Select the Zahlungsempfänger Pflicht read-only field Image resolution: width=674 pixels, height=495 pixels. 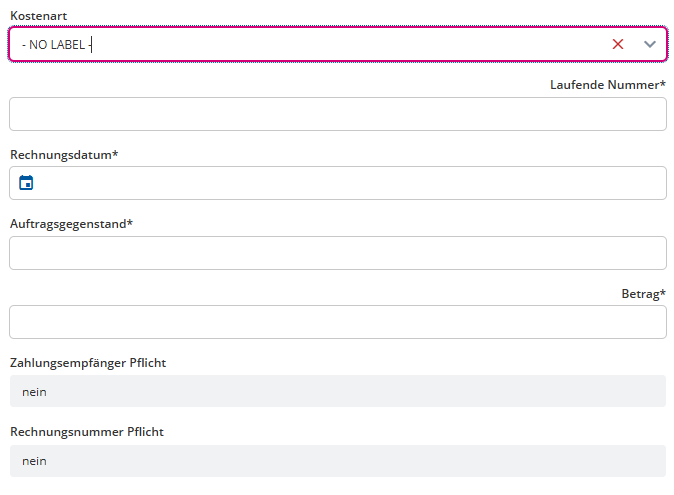338,391
